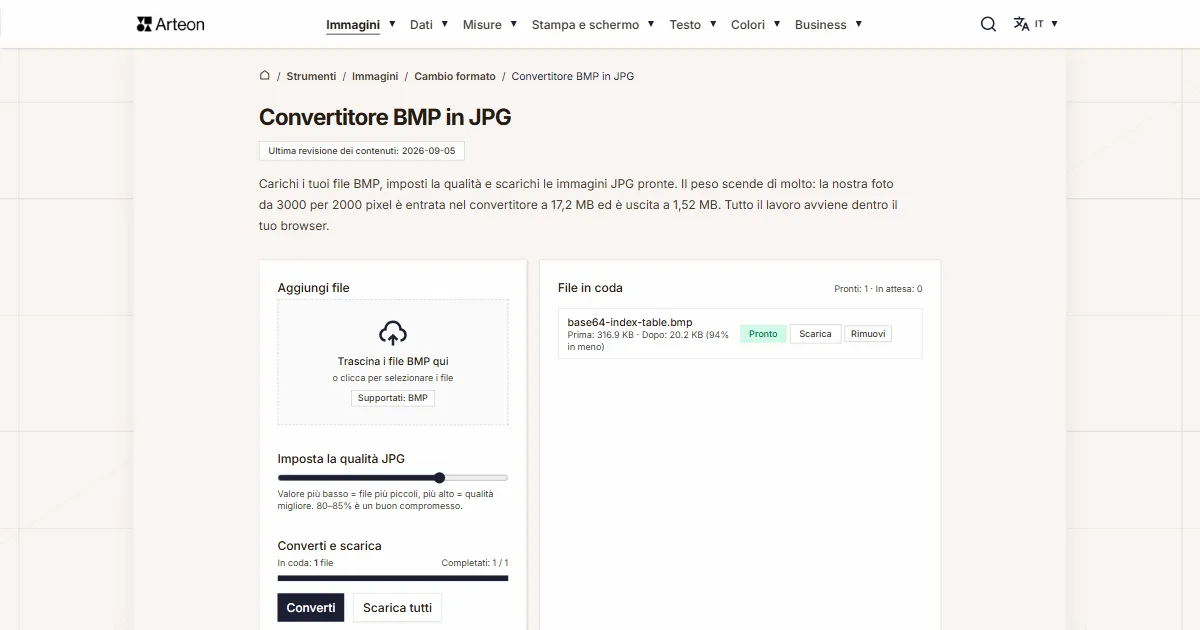Open the site search magnifier icon
The height and width of the screenshot is (630, 1200).
pos(988,24)
